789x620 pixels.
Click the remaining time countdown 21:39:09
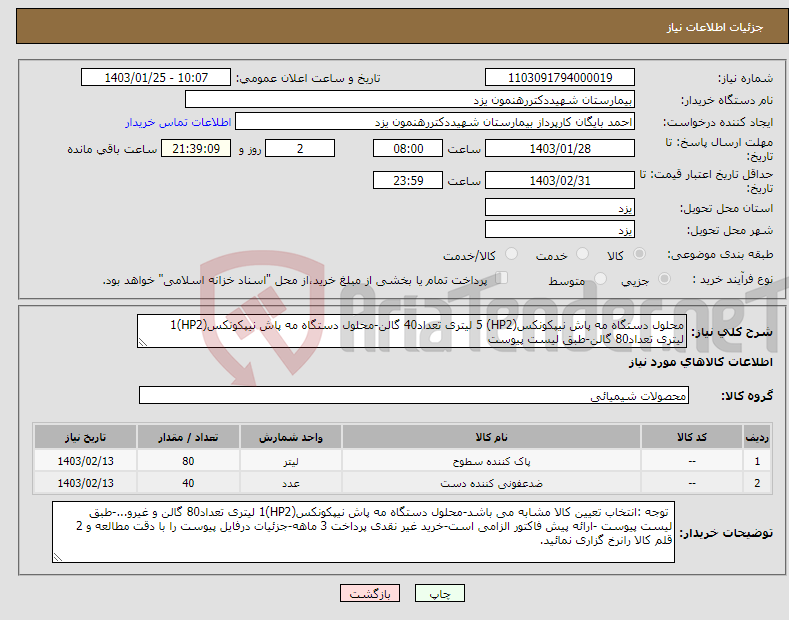196,148
